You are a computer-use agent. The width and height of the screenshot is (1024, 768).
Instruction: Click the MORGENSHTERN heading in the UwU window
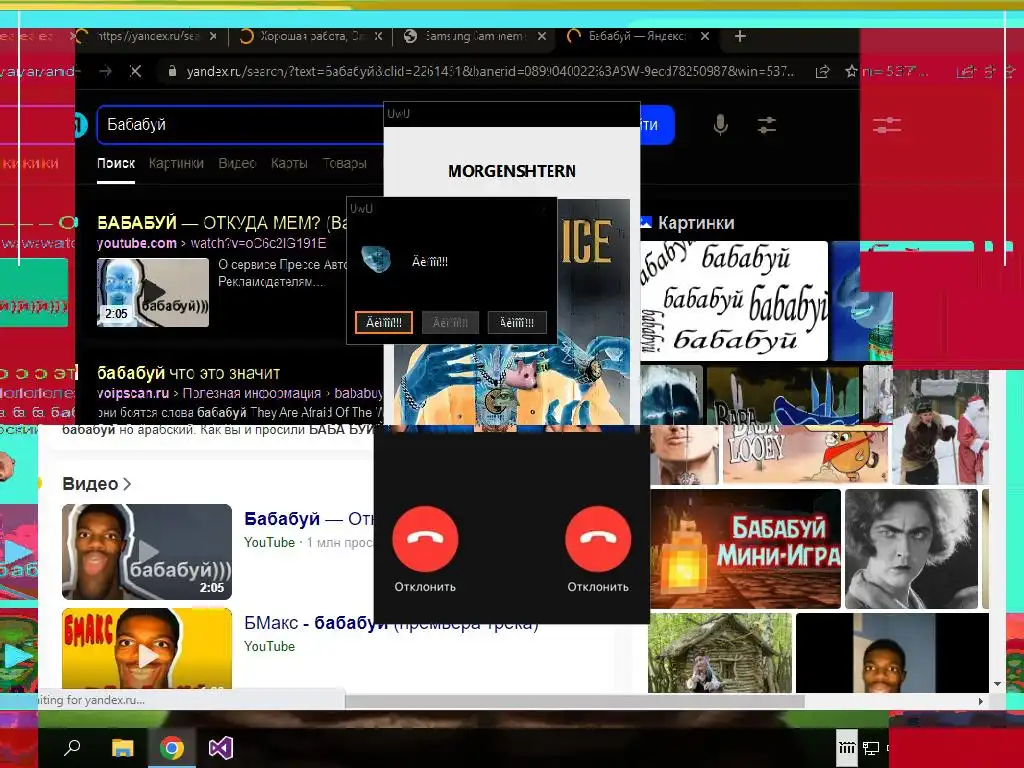(x=512, y=171)
